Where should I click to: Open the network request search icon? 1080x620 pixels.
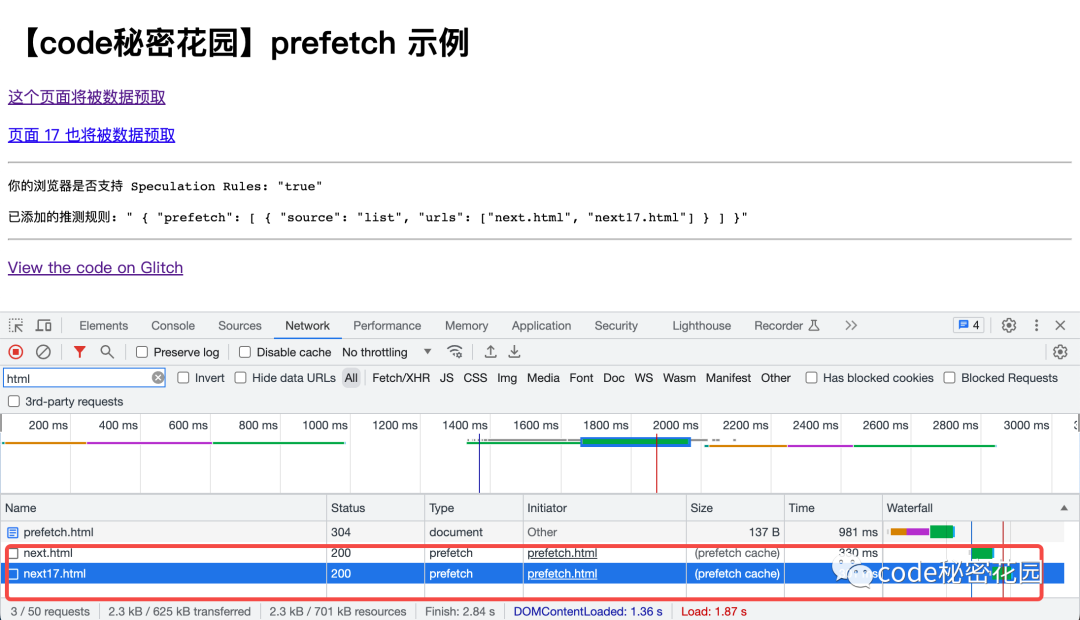click(x=105, y=351)
